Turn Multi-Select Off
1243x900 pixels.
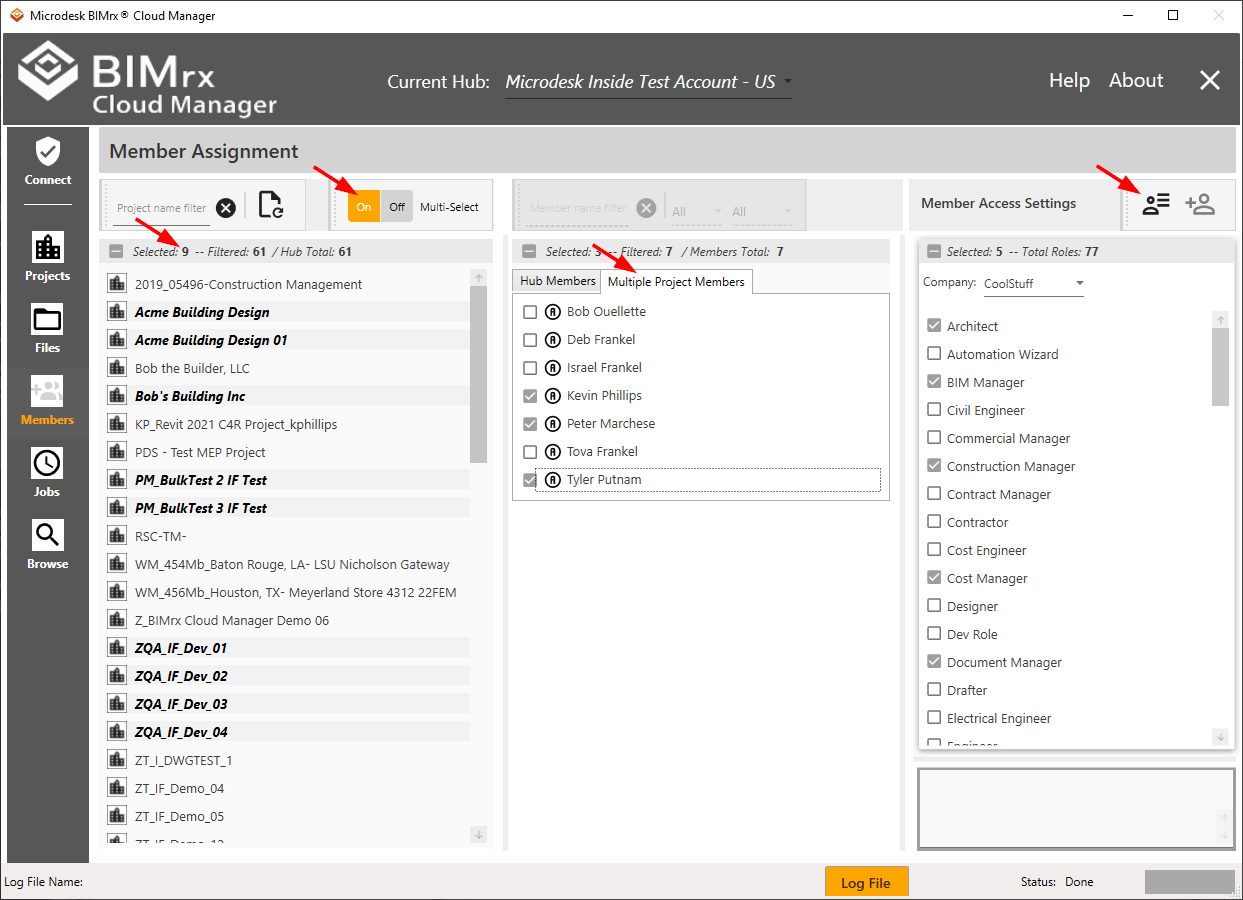pyautogui.click(x=396, y=207)
